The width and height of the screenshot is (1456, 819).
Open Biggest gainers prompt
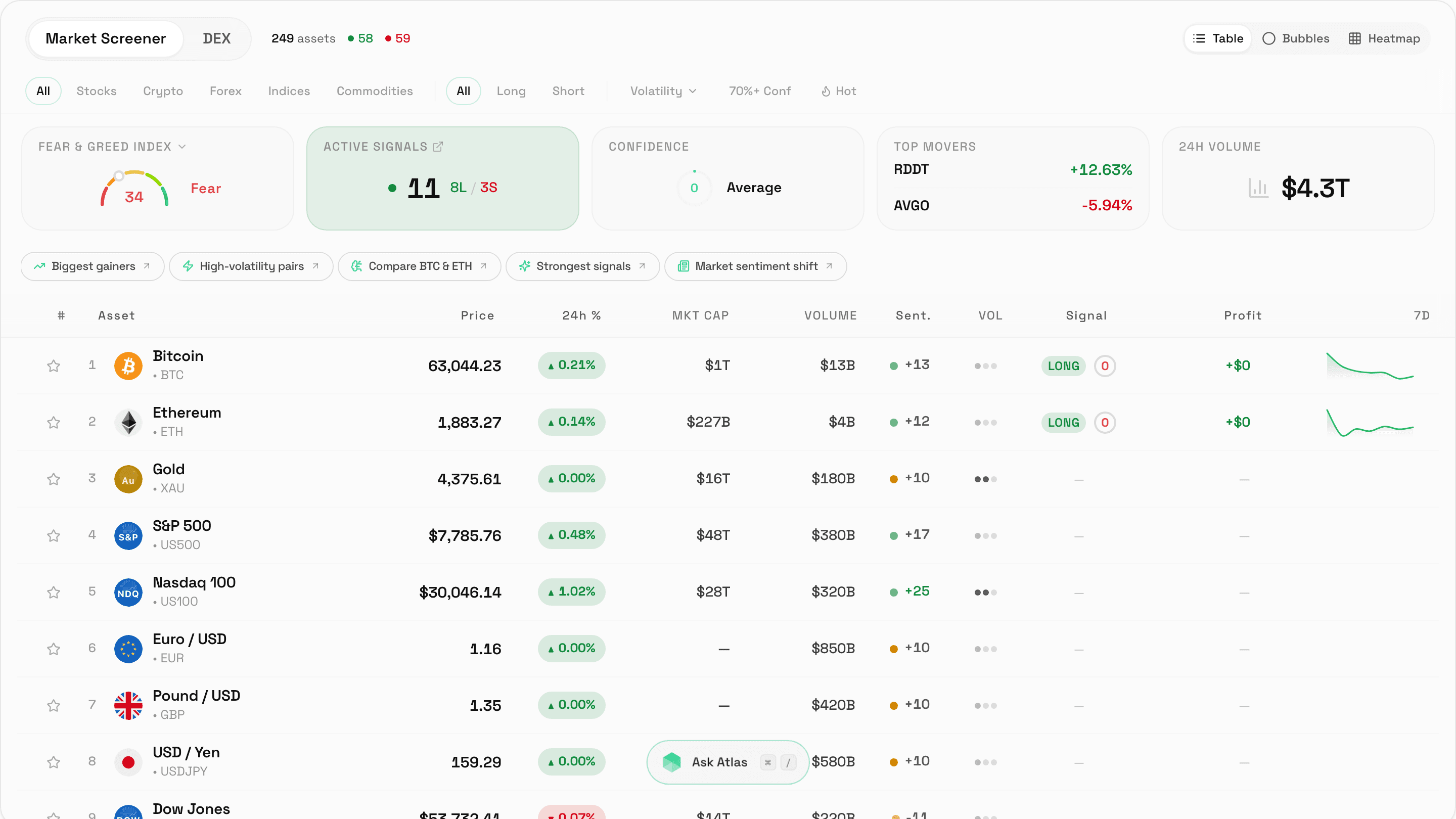(x=93, y=266)
